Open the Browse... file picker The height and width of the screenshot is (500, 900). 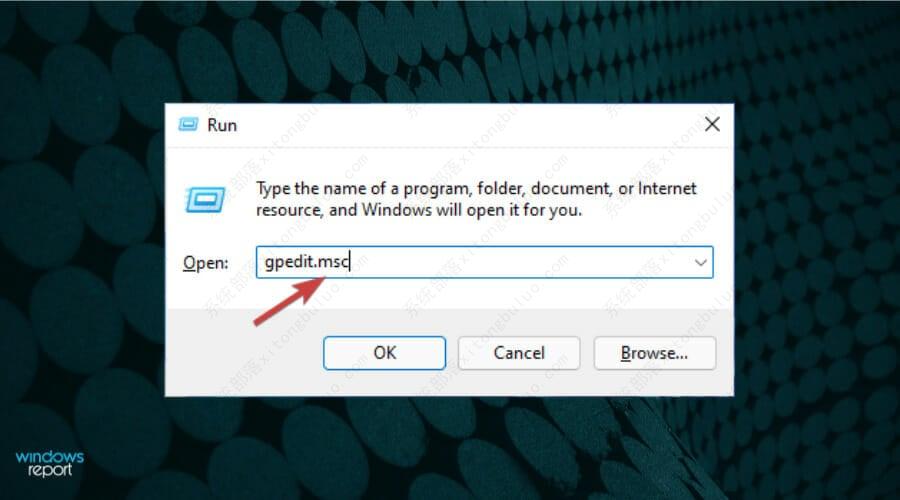coord(654,352)
